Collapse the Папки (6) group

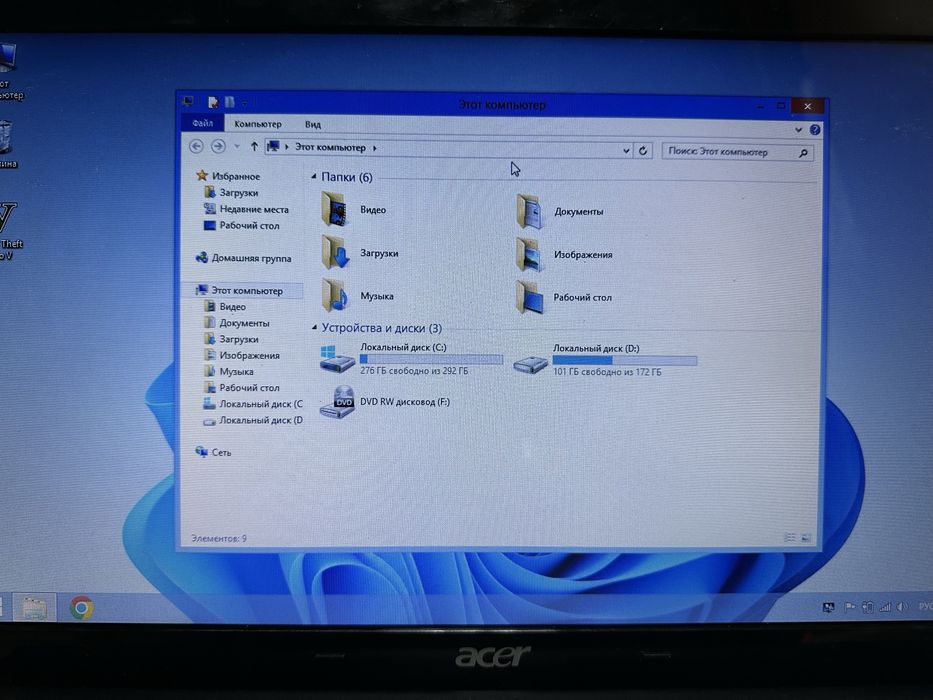[314, 177]
